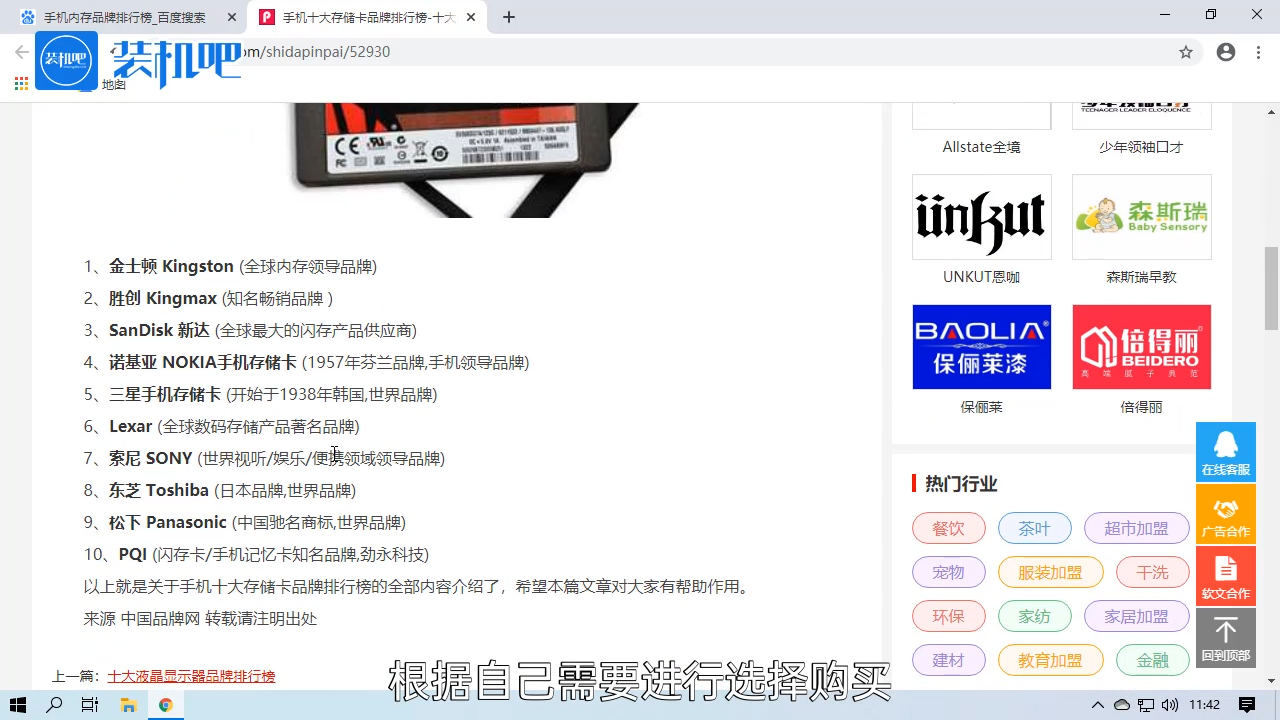Click the 装机吧 site logo

tap(66, 60)
